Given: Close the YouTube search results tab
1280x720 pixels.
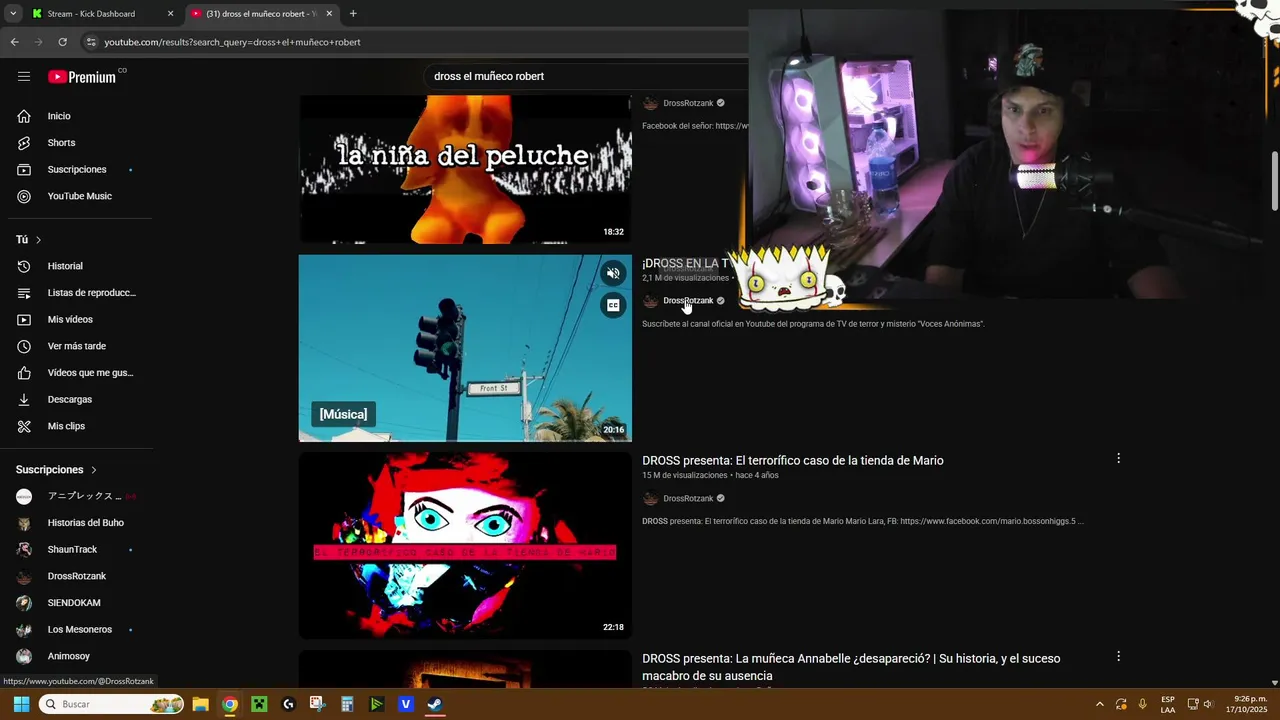Looking at the screenshot, I should 329,14.
